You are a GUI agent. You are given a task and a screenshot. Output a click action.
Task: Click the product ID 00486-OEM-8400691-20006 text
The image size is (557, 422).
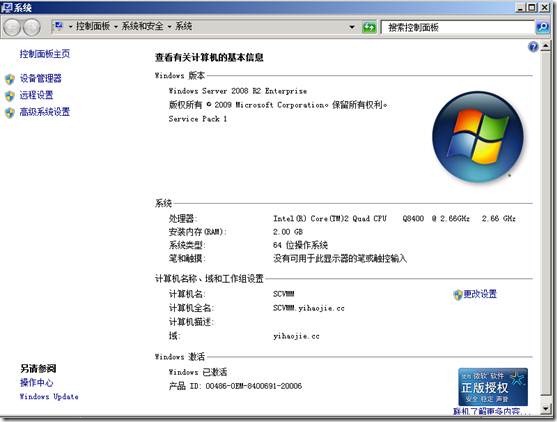point(254,386)
